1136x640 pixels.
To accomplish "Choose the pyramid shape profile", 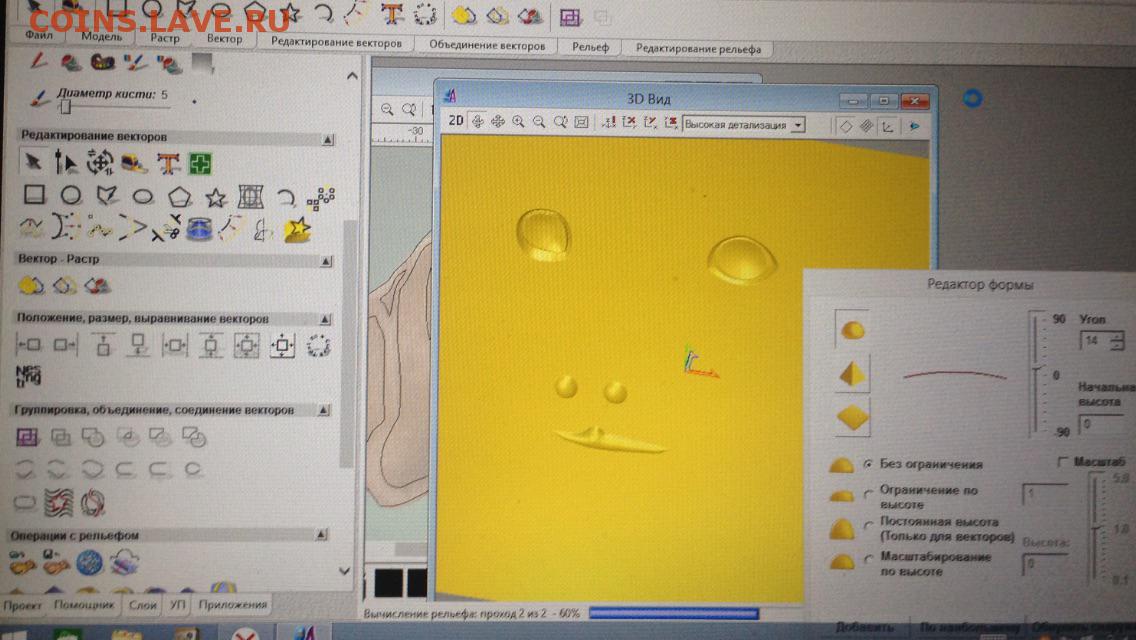I will [852, 374].
